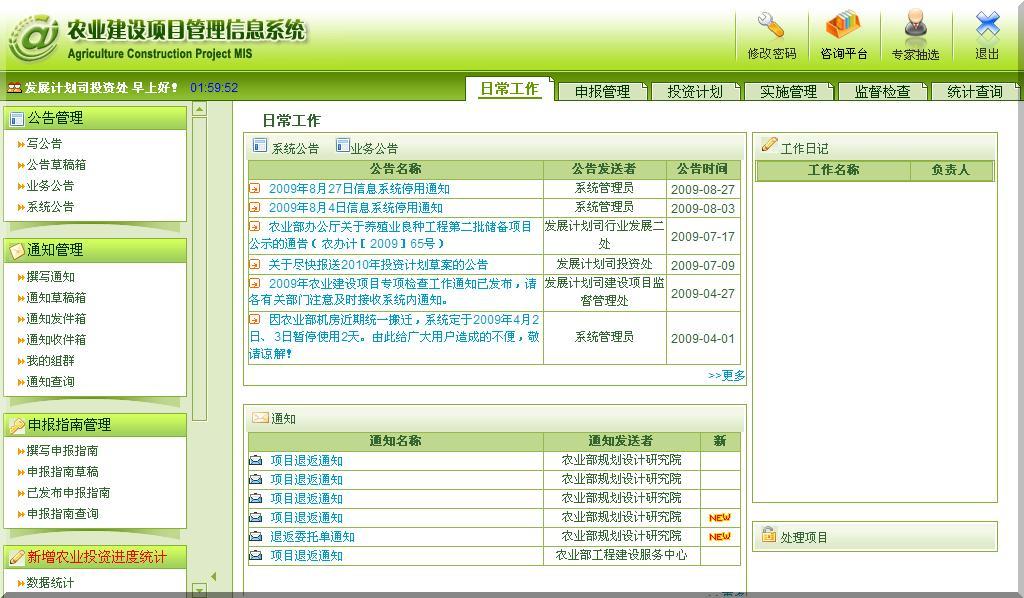1024x598 pixels.
Task: Click the 系统公告 panel icon
Action: [260, 146]
